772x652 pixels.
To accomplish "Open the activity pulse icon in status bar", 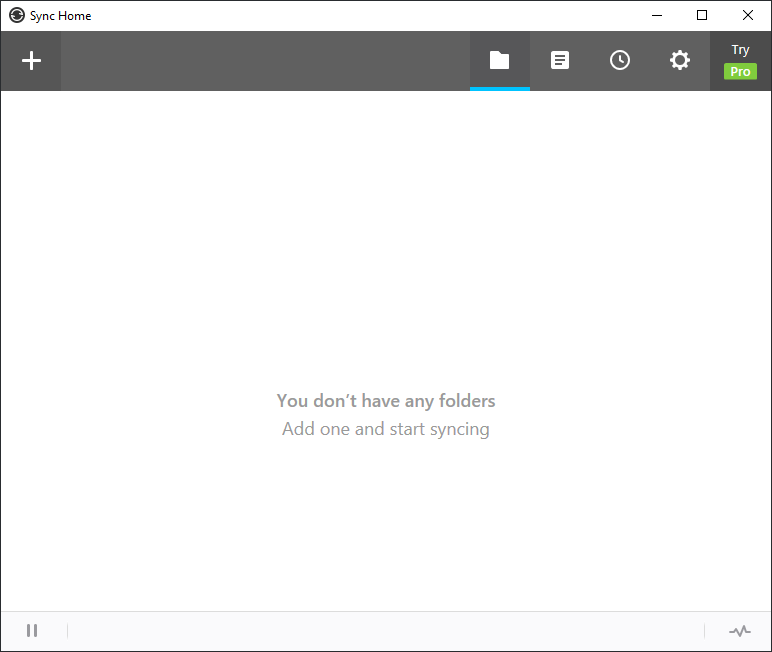I will tap(739, 631).
